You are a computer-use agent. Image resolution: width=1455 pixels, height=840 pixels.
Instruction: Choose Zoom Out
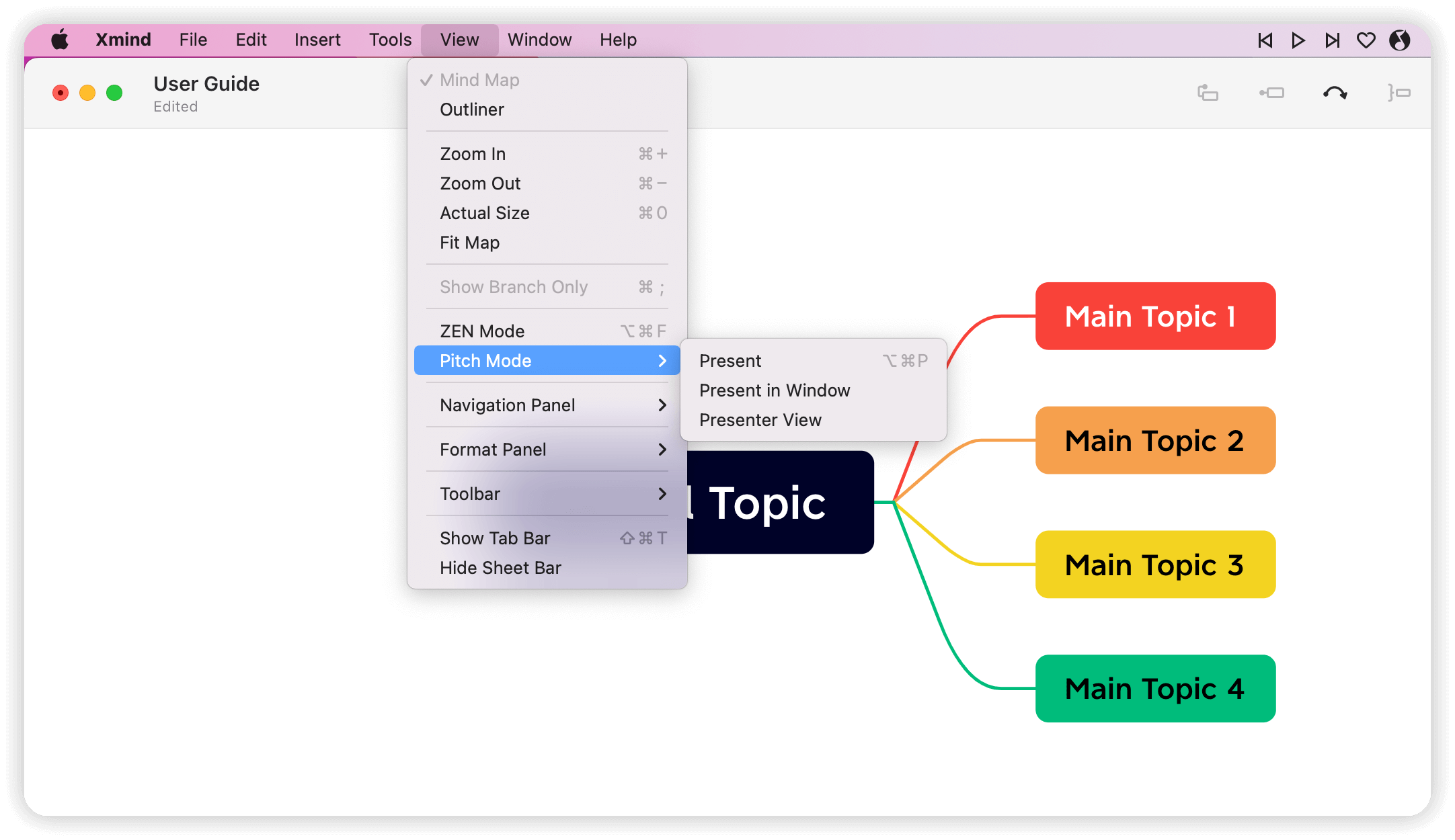[x=547, y=183]
